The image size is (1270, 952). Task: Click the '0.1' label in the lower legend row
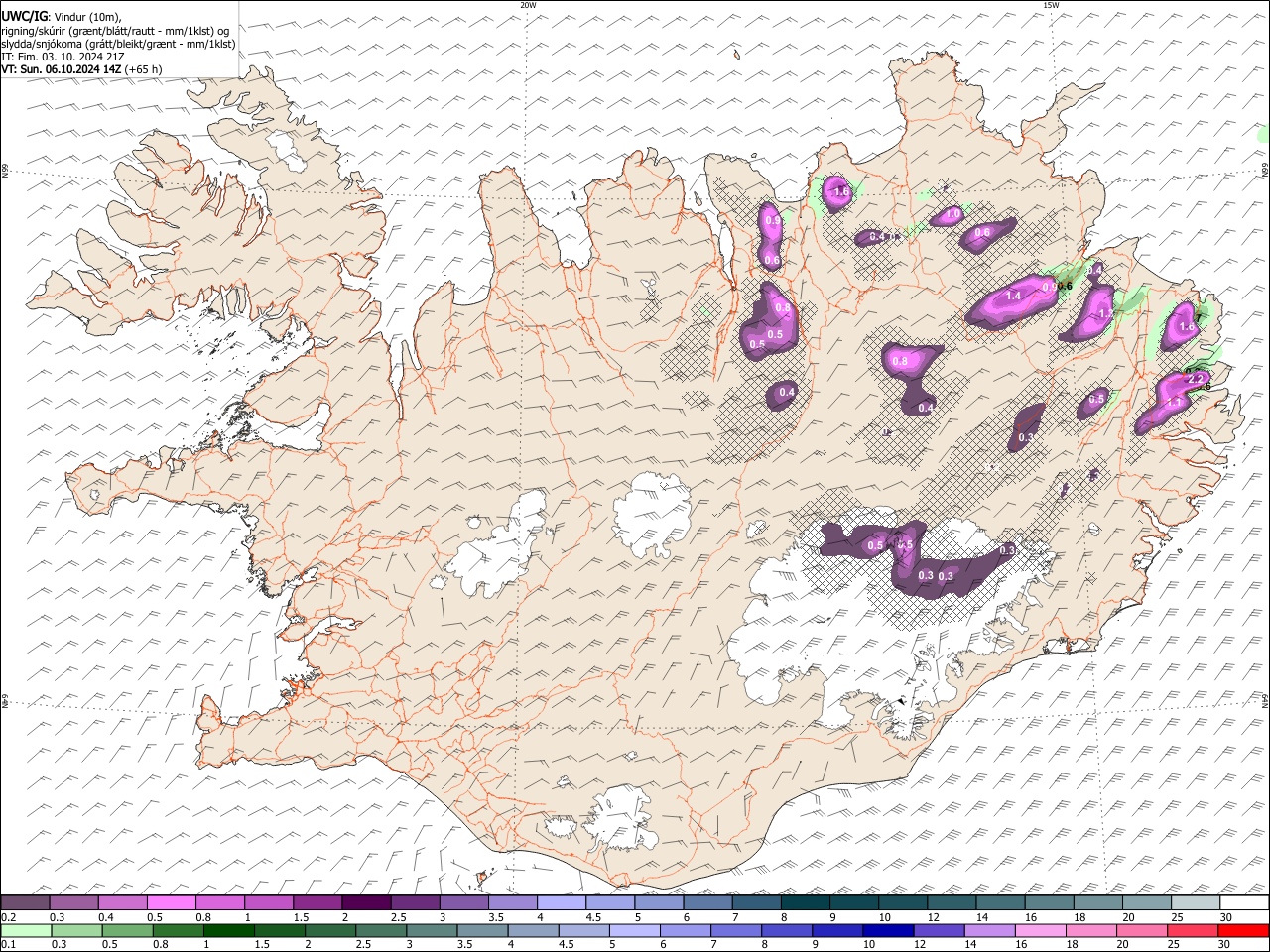(x=8, y=945)
